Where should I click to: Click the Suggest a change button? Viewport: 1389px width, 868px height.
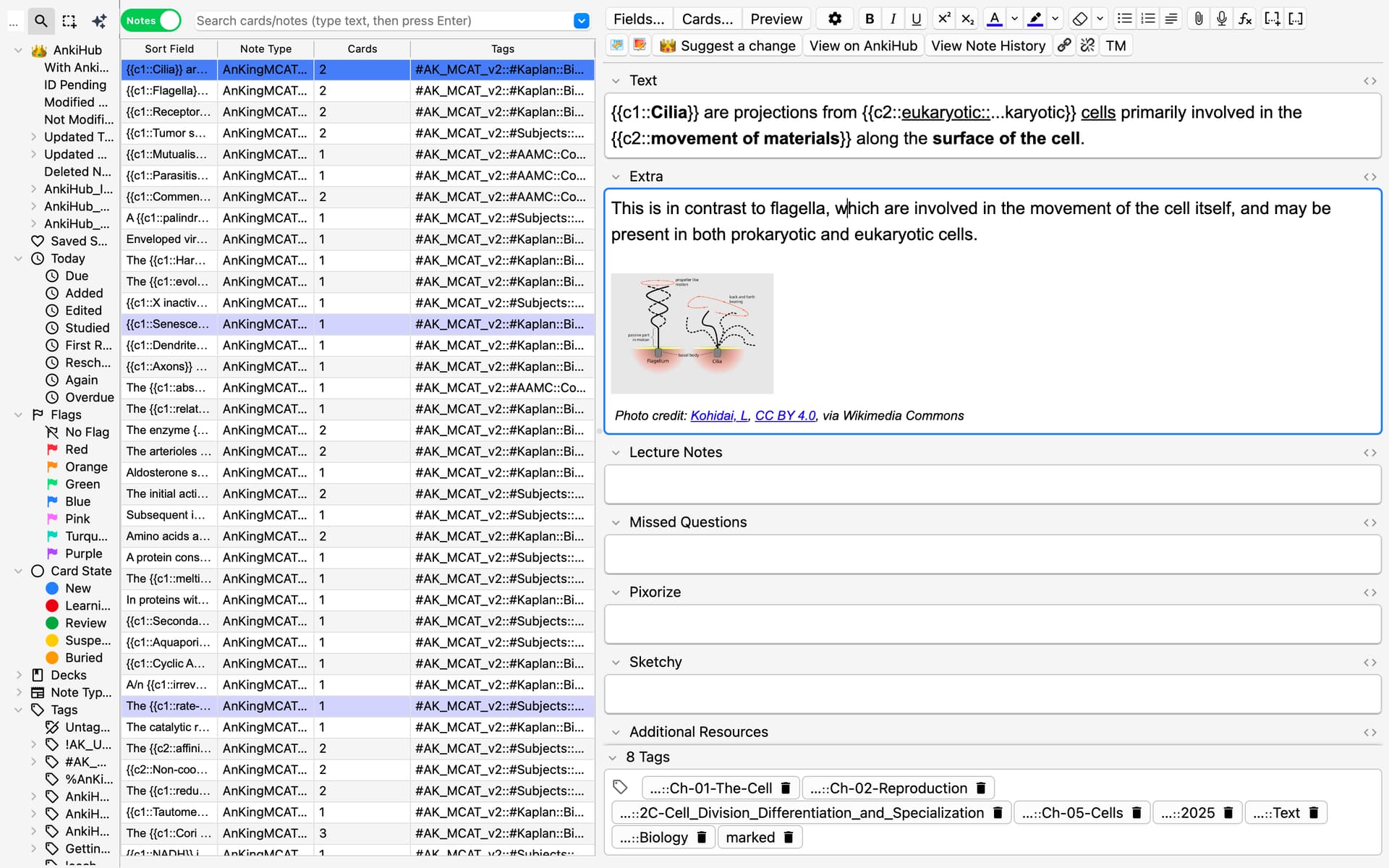(x=728, y=46)
